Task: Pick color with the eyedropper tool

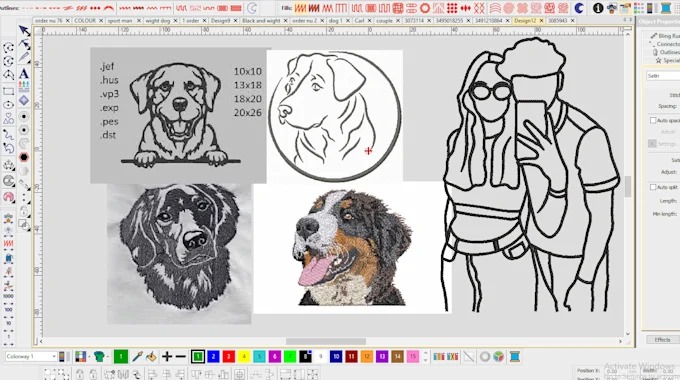Action: [x=137, y=357]
